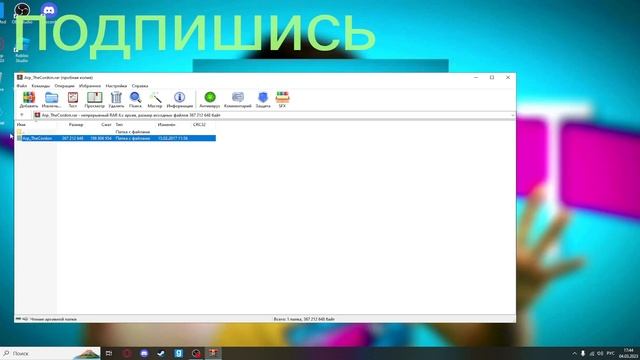The width and height of the screenshot is (640, 360).
Task: Open the taskbar clock and date
Action: [x=629, y=353]
